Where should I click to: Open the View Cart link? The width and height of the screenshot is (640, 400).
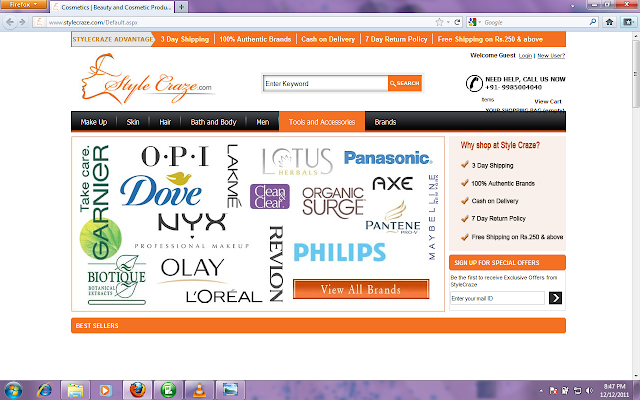click(548, 101)
